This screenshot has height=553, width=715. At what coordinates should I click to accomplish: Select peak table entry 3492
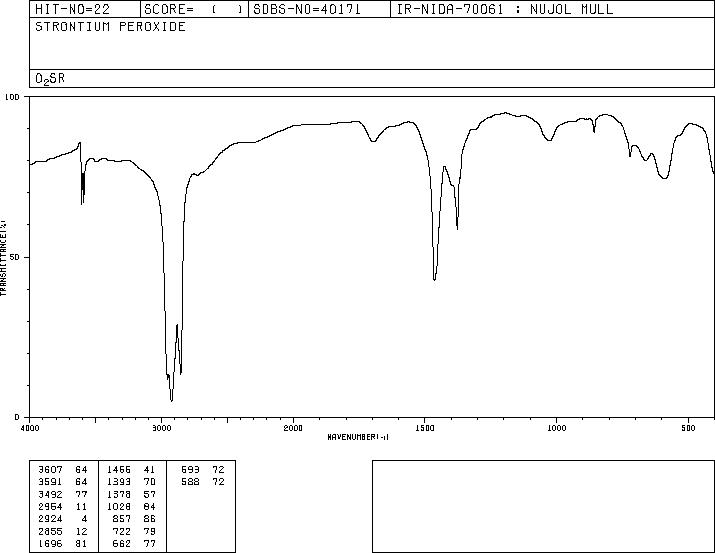tap(50, 494)
